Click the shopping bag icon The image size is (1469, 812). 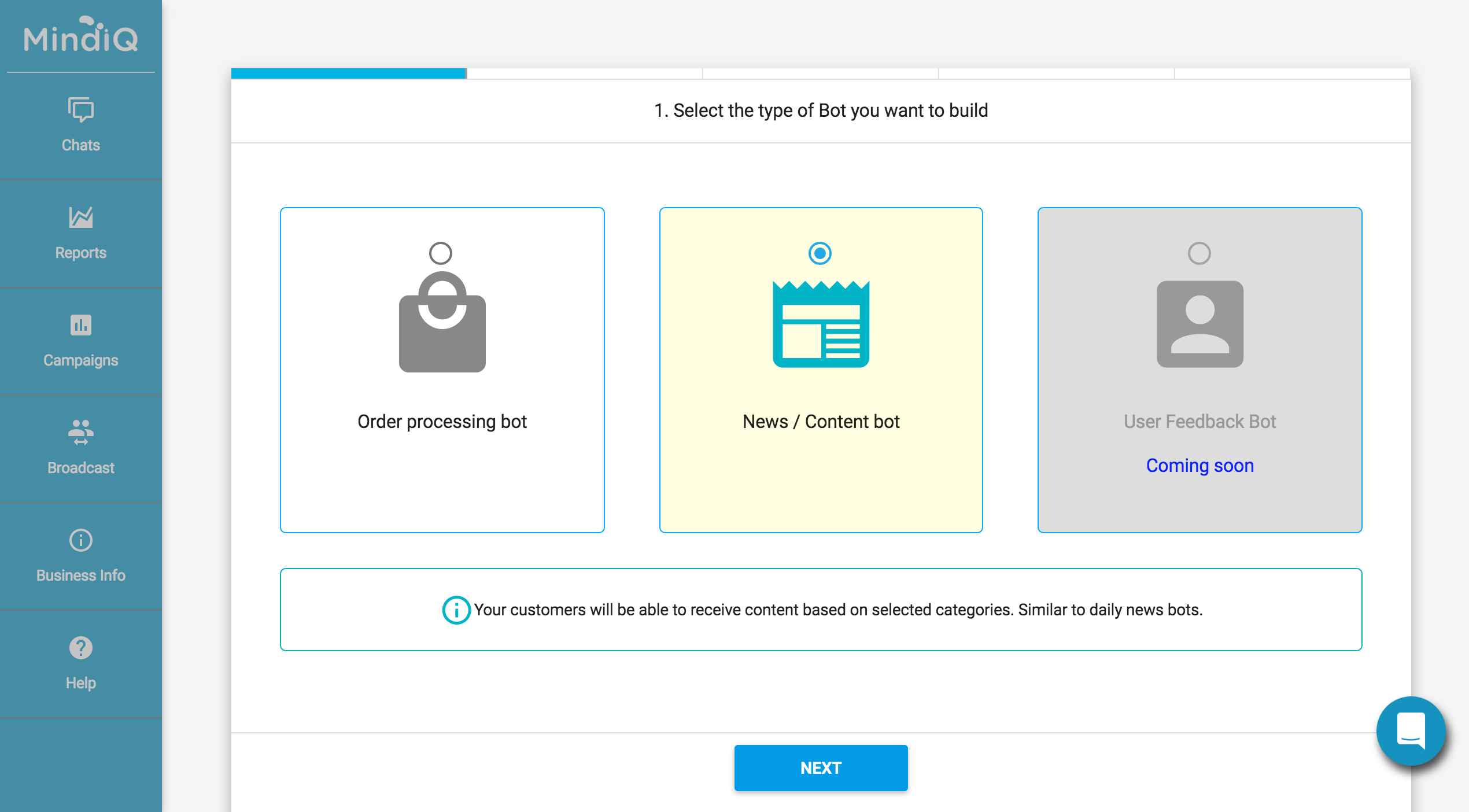coord(442,324)
